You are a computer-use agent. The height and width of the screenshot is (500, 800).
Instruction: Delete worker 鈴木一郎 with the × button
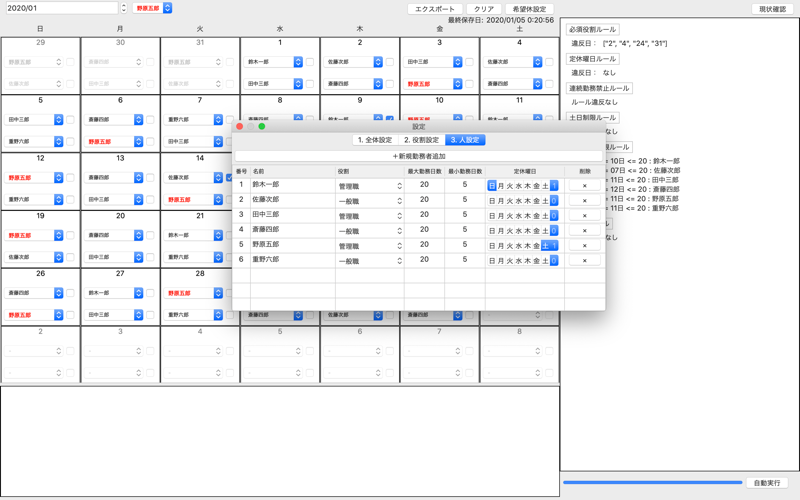[584, 186]
